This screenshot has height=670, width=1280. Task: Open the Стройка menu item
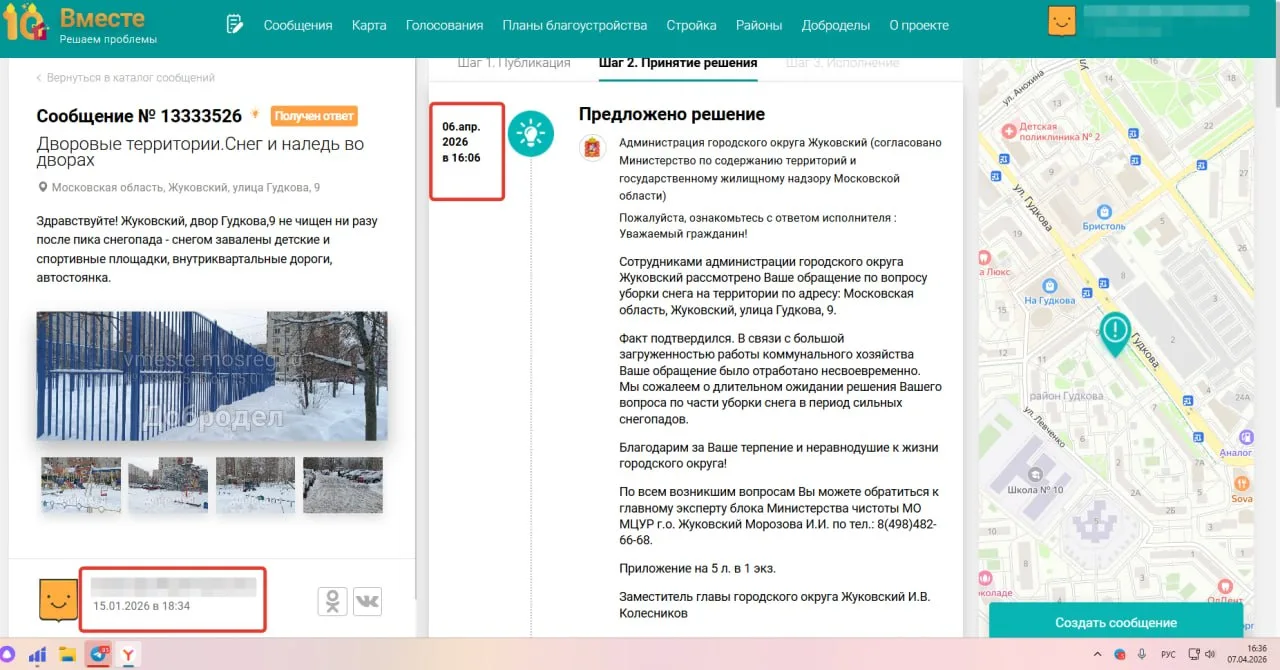pos(691,25)
